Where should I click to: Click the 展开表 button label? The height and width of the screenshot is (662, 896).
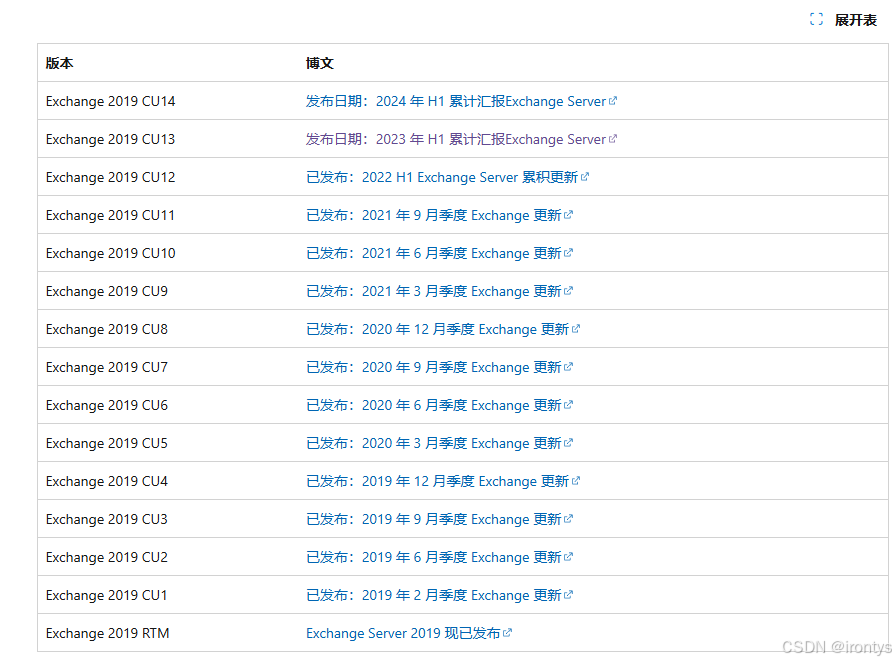(855, 20)
